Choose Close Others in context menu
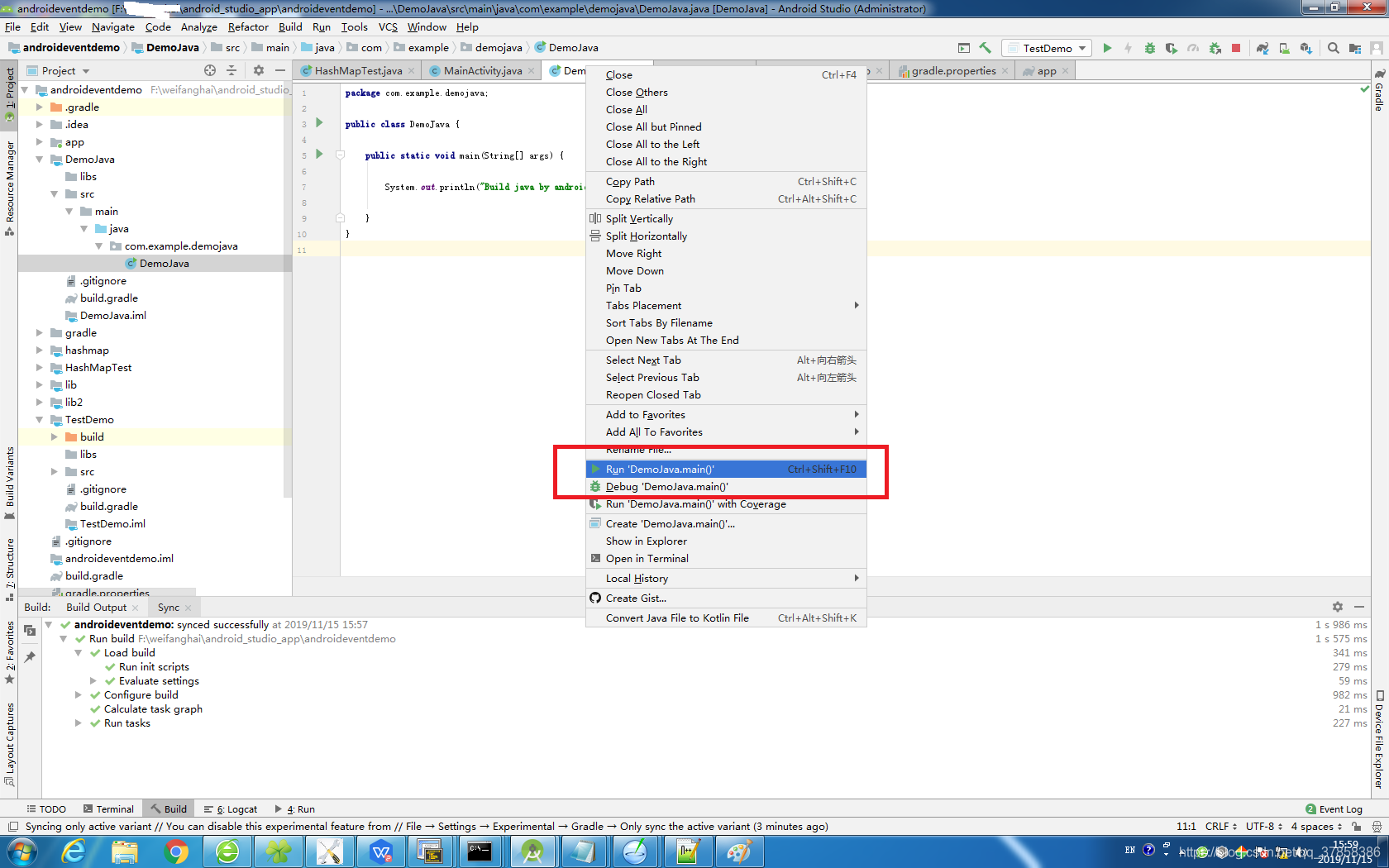This screenshot has height=868, width=1389. coord(726,93)
